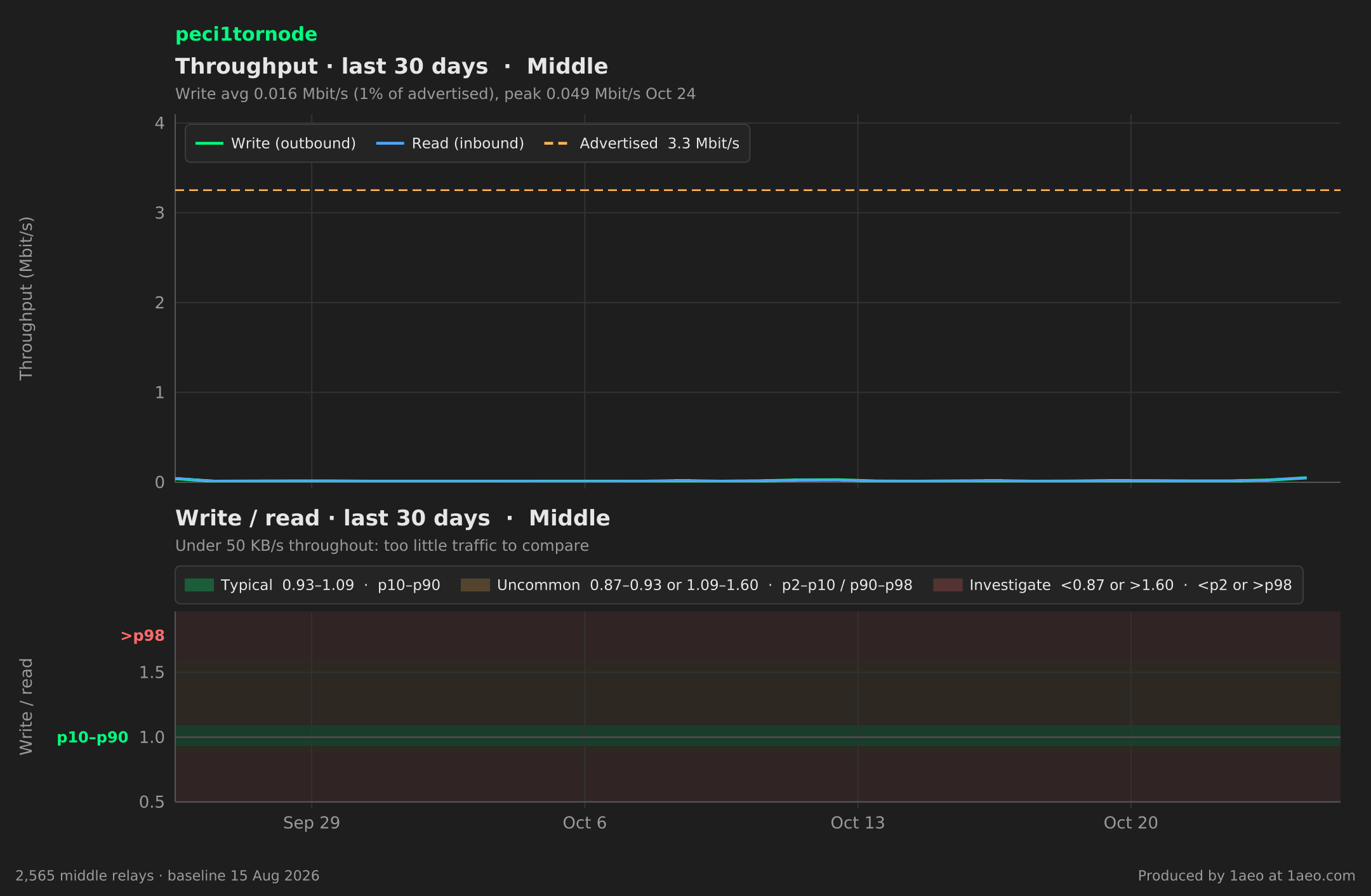
Task: Click '2,565 middle relays' footer text
Action: click(168, 876)
